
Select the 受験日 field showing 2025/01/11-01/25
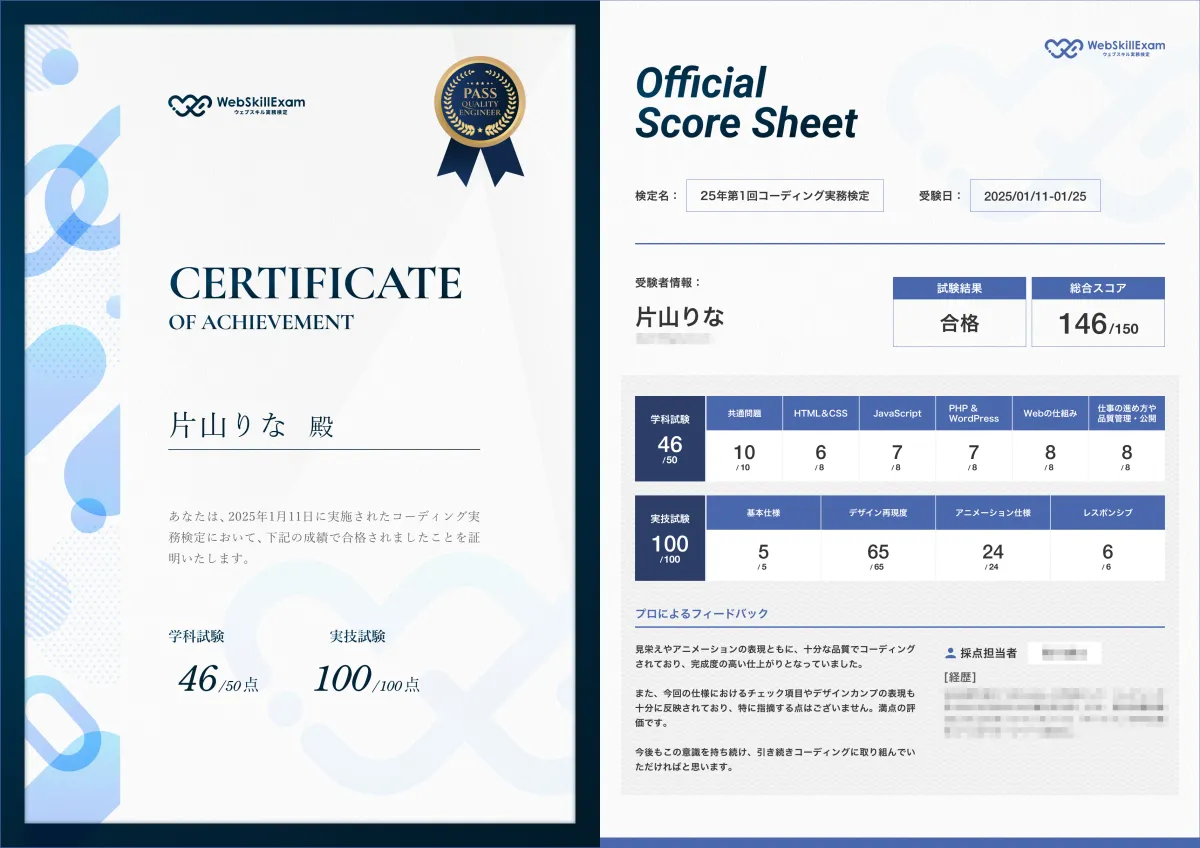tap(1035, 195)
